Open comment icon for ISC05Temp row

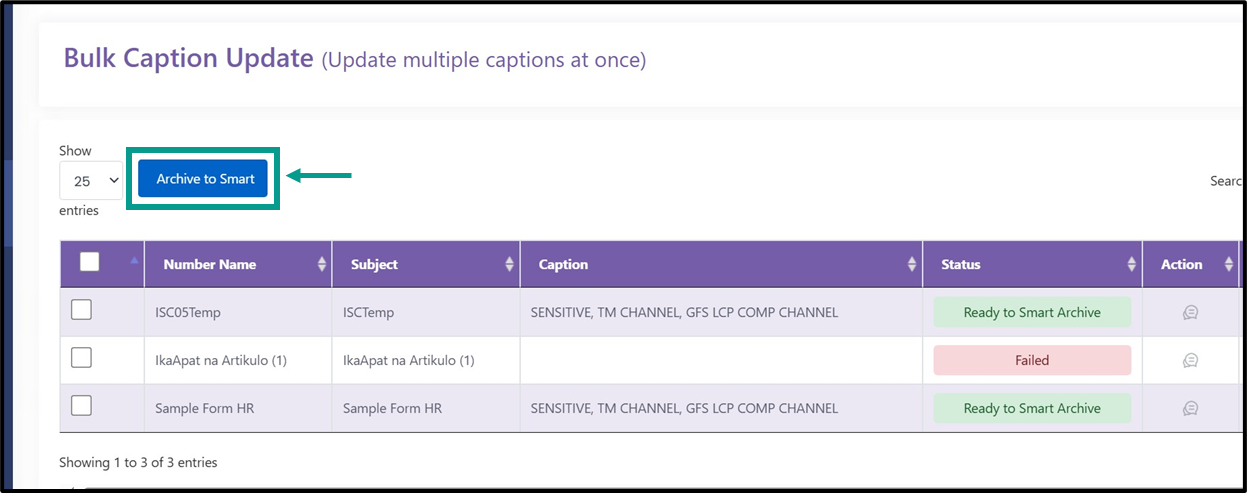pos(1190,312)
